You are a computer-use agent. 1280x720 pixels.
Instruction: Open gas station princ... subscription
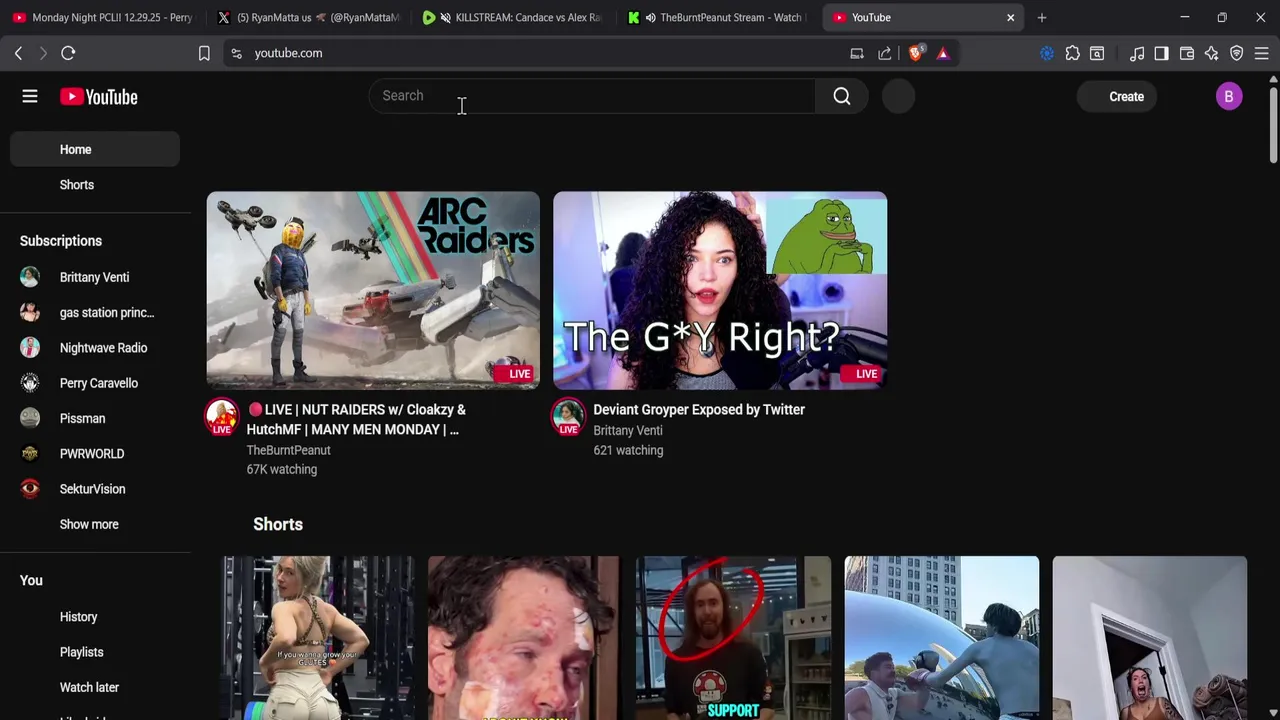[95, 313]
